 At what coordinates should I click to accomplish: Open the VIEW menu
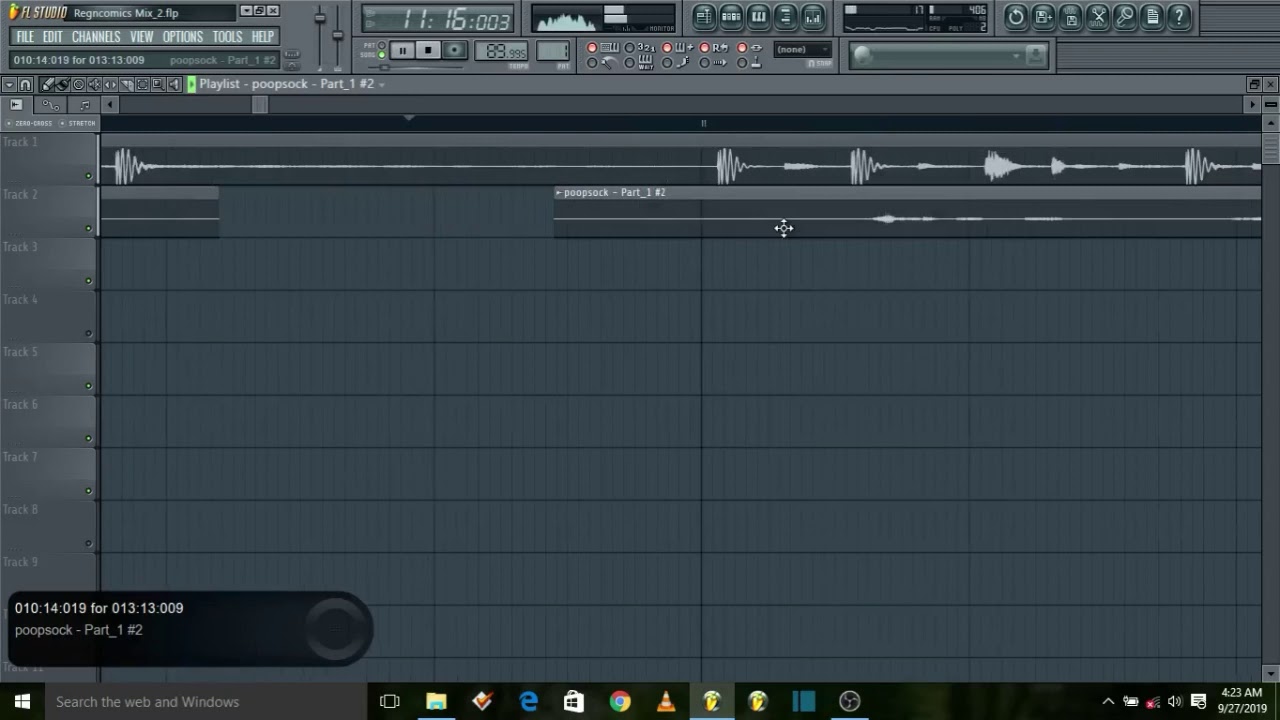tap(141, 36)
